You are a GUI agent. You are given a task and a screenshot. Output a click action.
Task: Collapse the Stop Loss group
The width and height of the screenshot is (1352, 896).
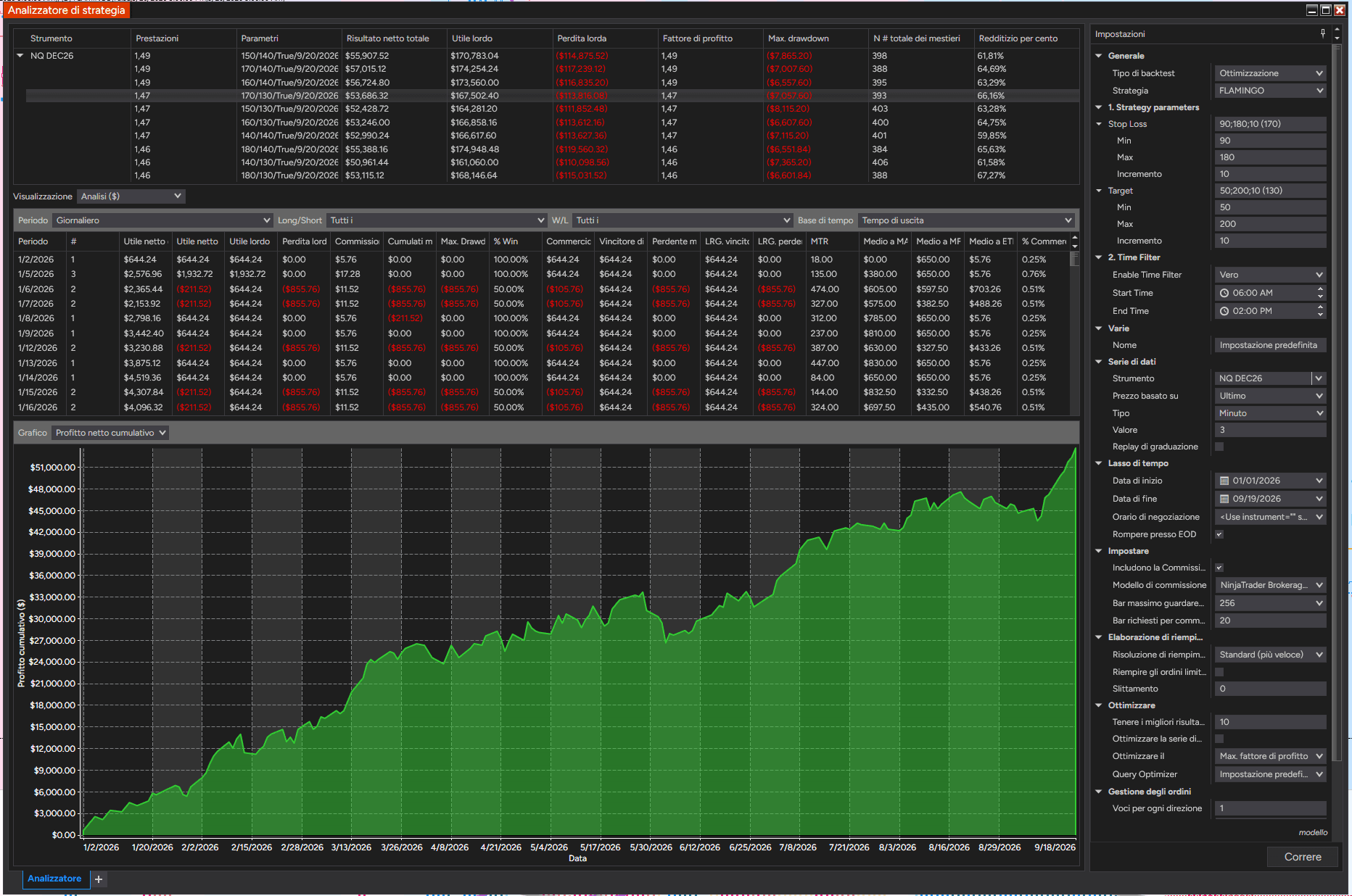tap(1099, 124)
